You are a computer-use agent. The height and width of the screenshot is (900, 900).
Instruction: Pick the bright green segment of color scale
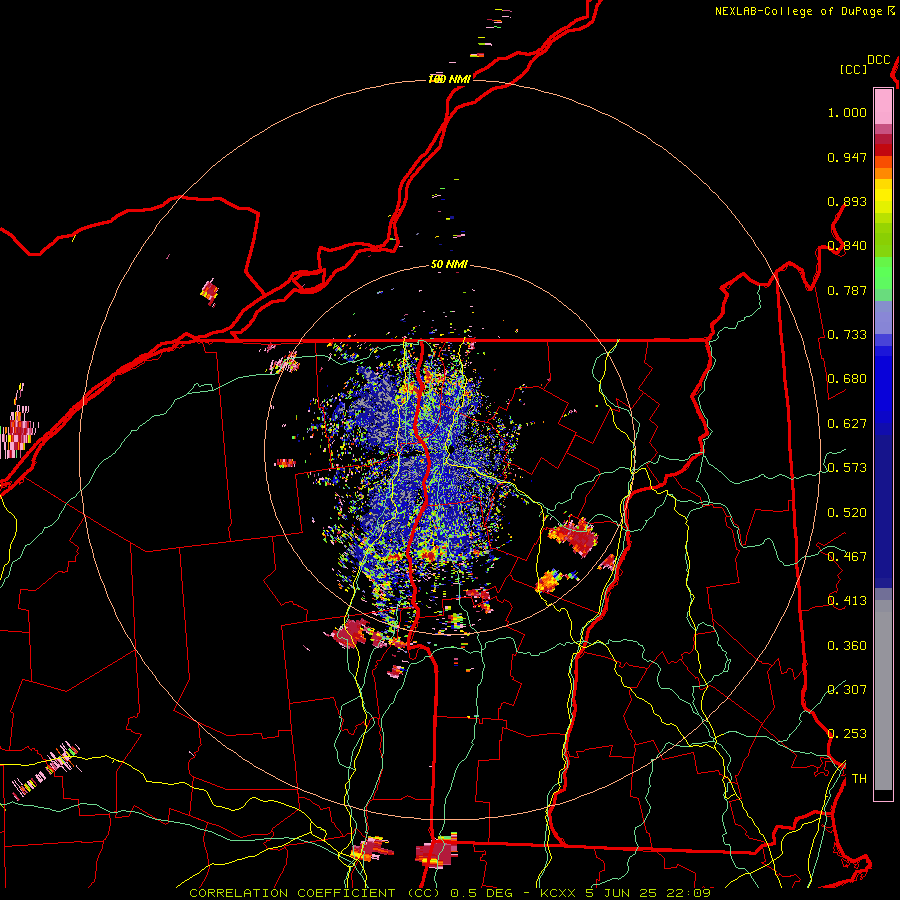883,273
